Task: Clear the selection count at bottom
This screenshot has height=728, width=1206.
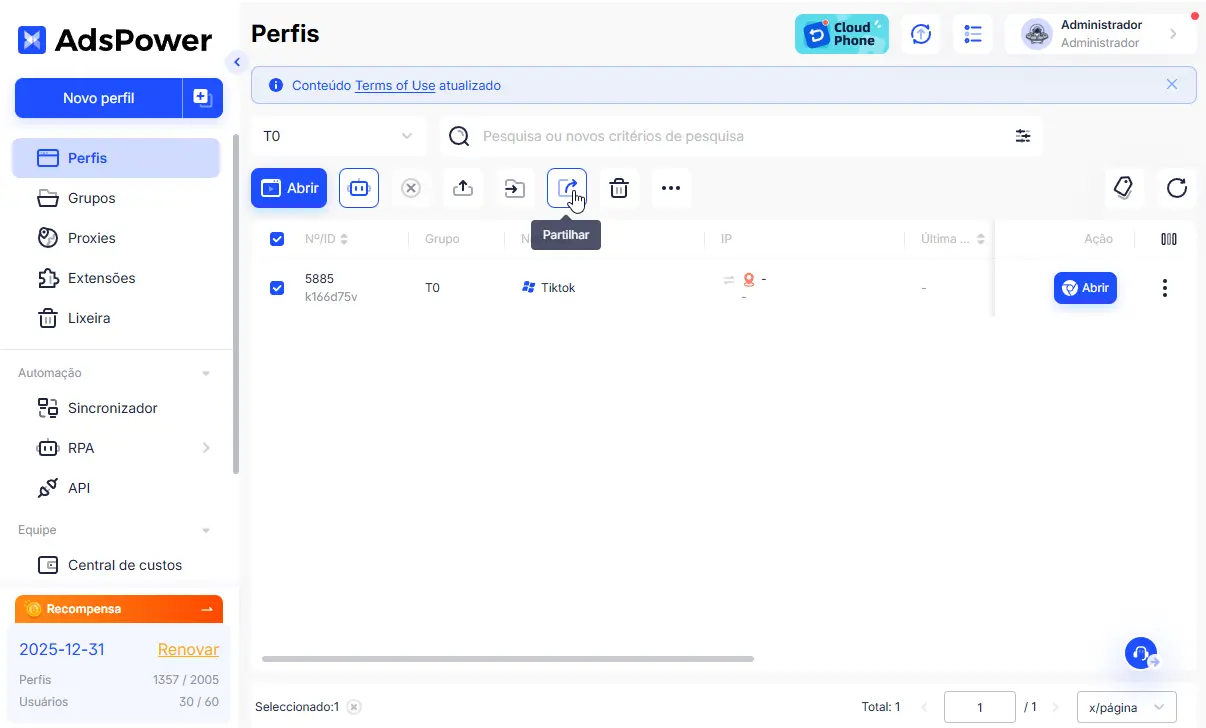Action: pyautogui.click(x=353, y=707)
